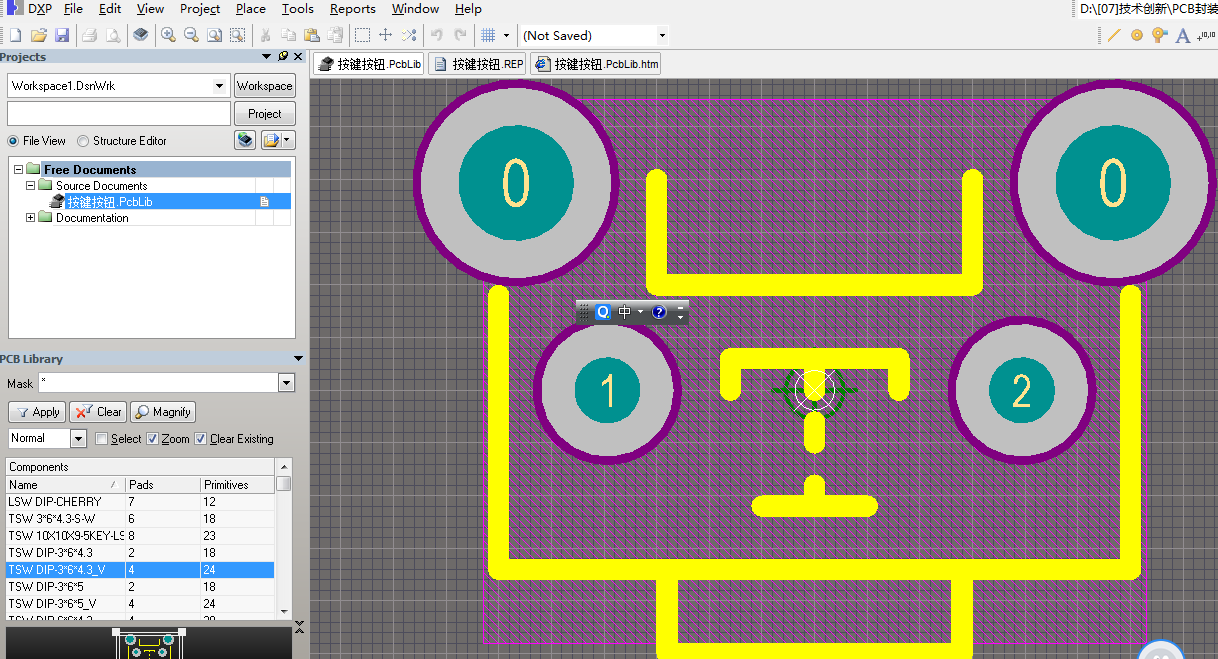Select the Place Coordinate tool
This screenshot has width=1218, height=659.
tap(1207, 35)
